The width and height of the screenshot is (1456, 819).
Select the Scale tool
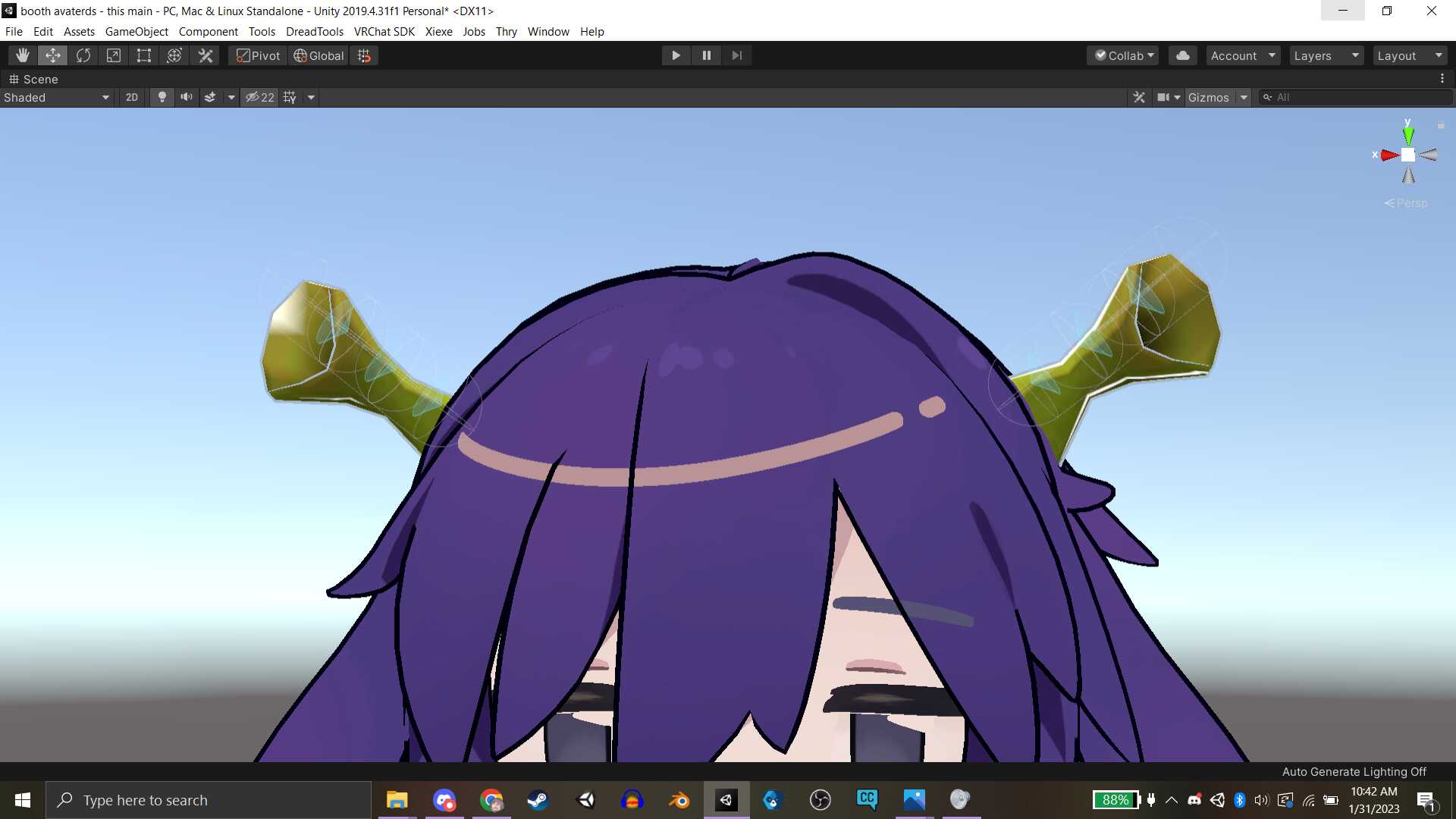point(114,55)
